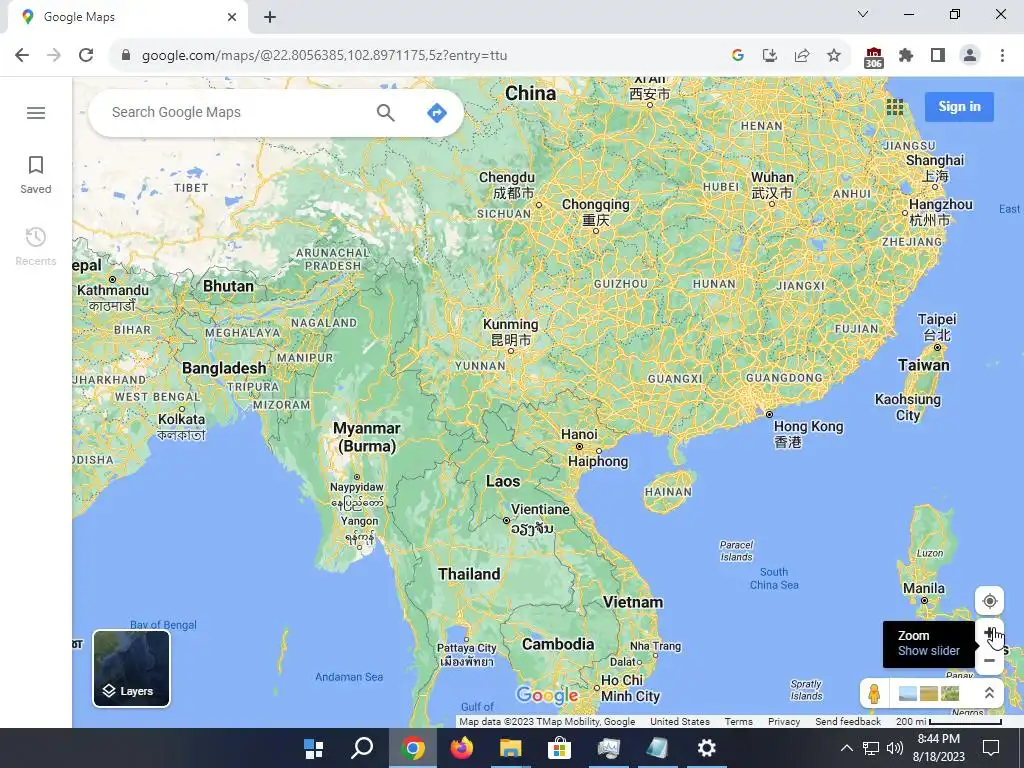Click the Ho Chi Minh City label
Image resolution: width=1024 pixels, height=768 pixels.
pos(630,688)
